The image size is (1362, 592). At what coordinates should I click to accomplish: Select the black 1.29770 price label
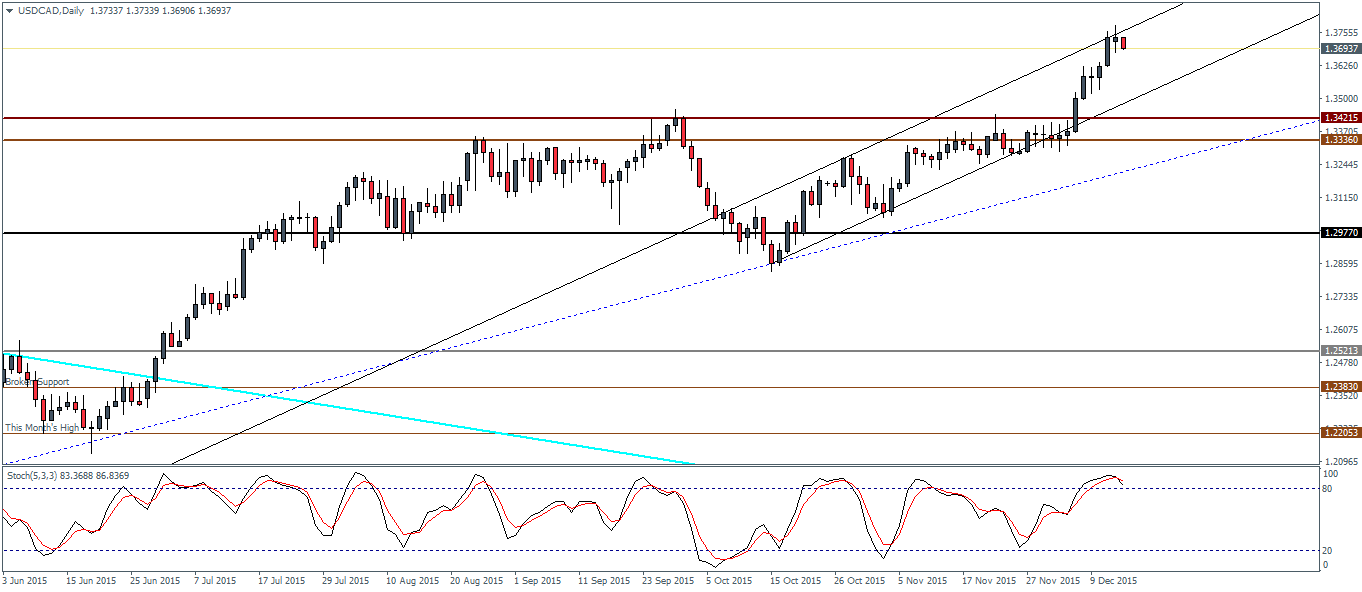pyautogui.click(x=1340, y=233)
